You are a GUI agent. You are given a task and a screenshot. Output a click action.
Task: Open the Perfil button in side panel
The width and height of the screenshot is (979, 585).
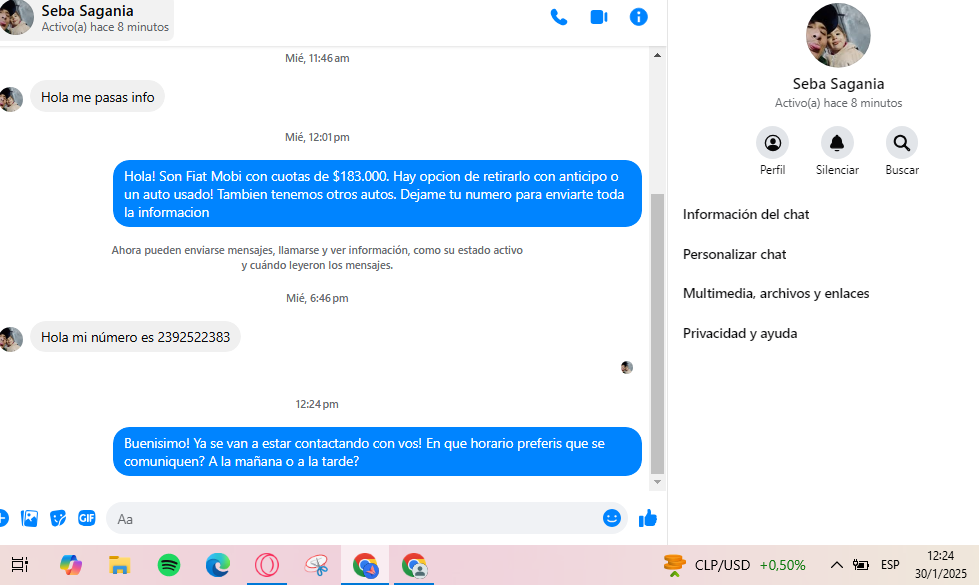tap(772, 143)
